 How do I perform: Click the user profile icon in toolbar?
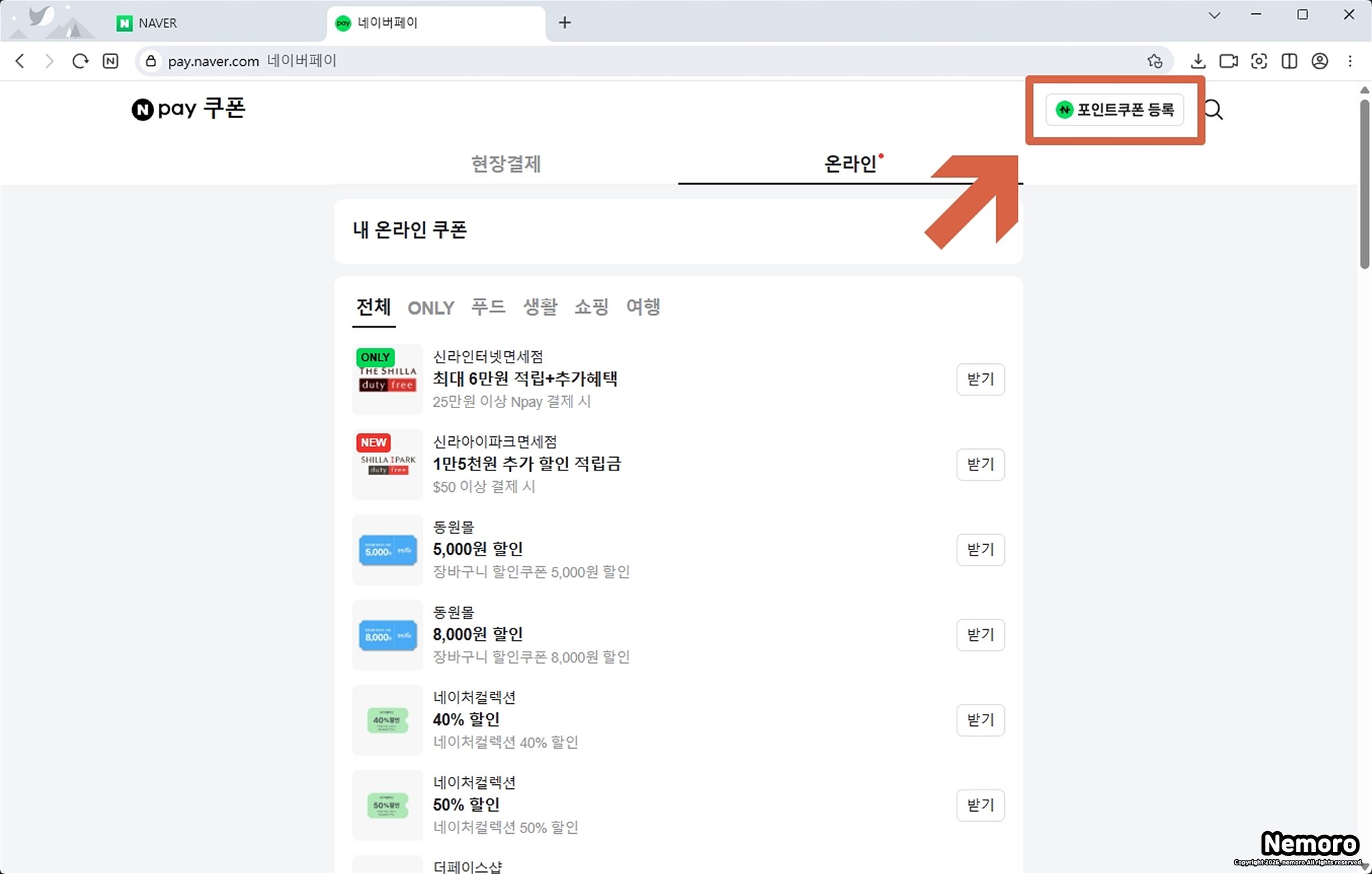point(1319,61)
